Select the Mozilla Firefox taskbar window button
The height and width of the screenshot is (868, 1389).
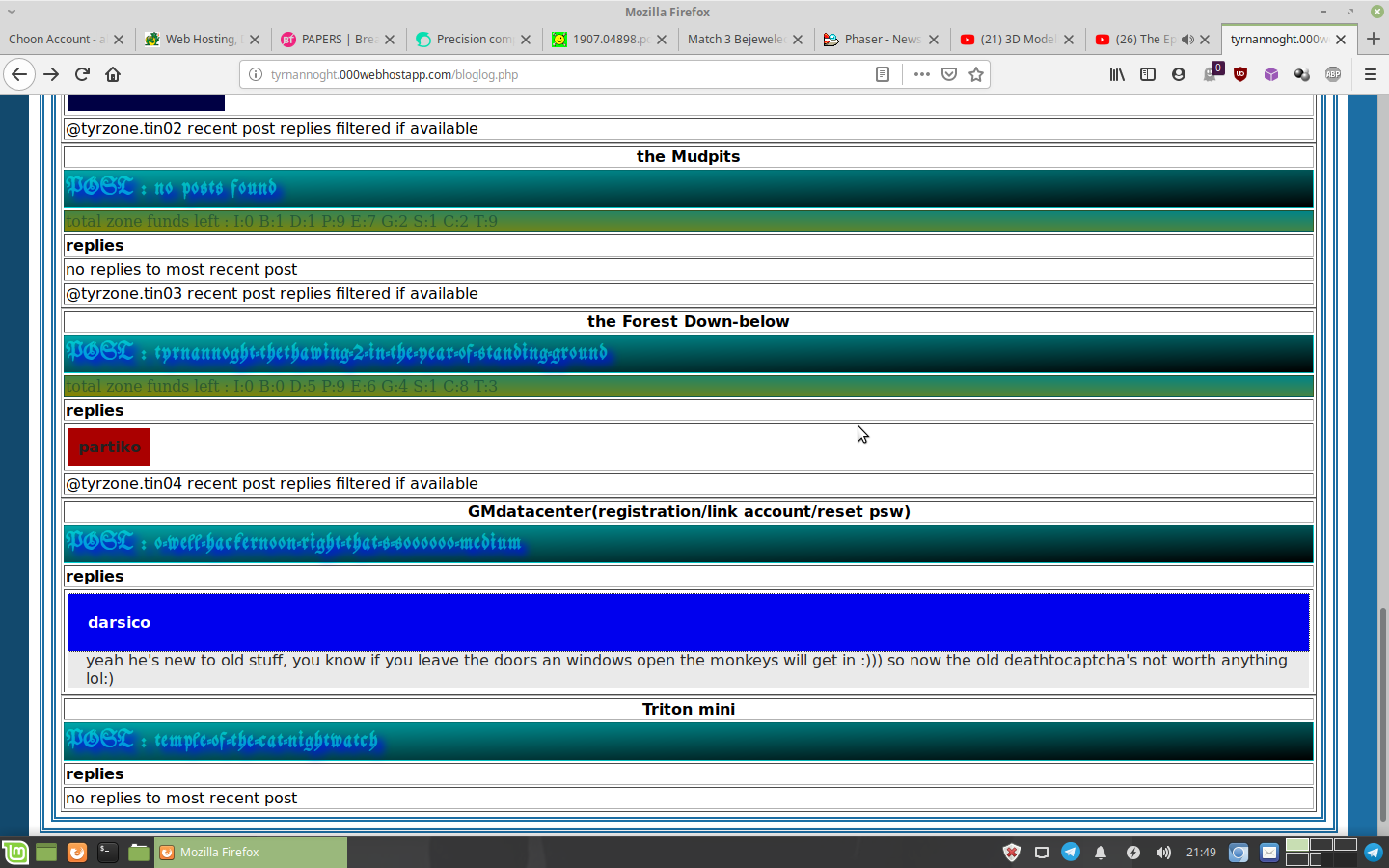click(x=251, y=853)
